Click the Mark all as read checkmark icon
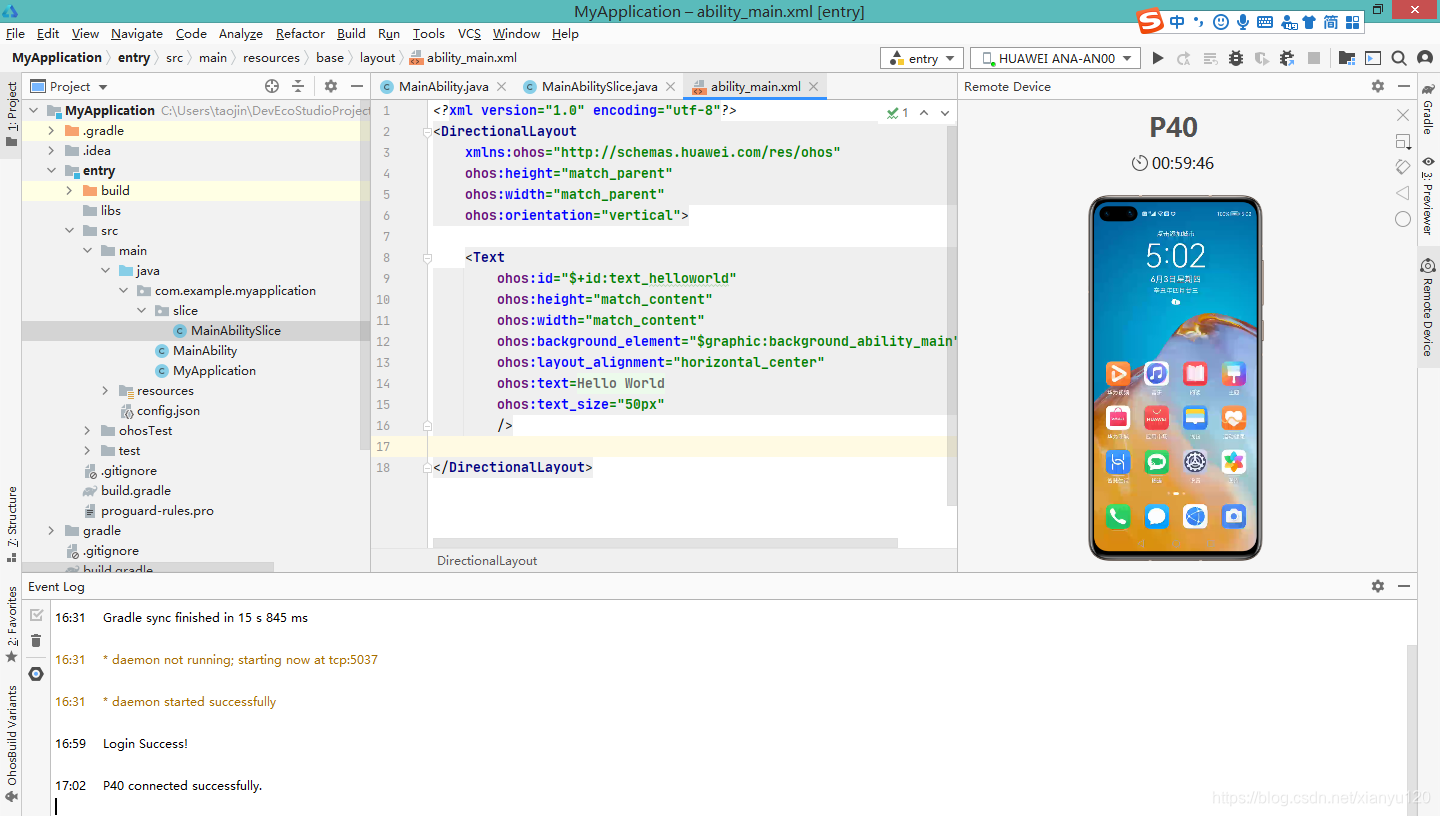The image size is (1440, 816). click(36, 615)
